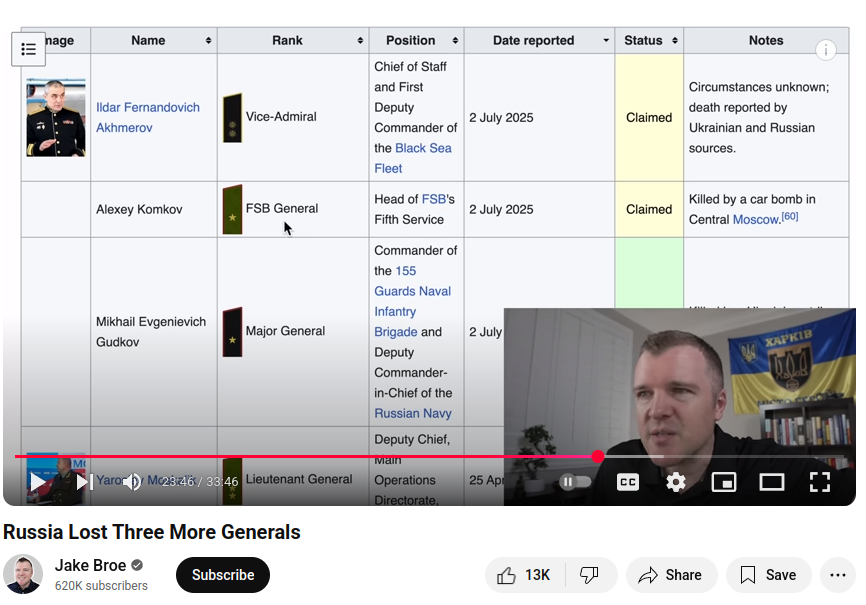866x605 pixels.
Task: Sort the table by Position column
Action: pyautogui.click(x=416, y=40)
